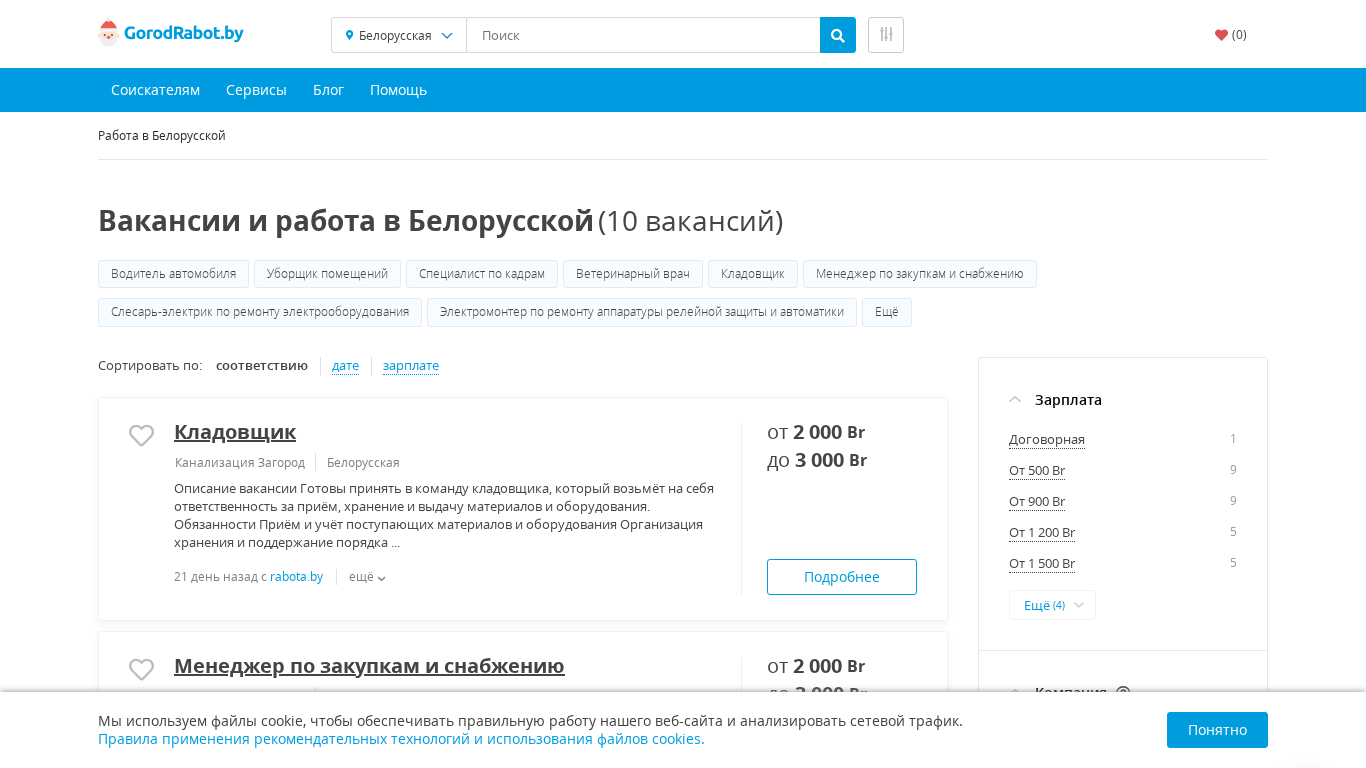
Task: Open Блог menu item
Action: tap(328, 90)
